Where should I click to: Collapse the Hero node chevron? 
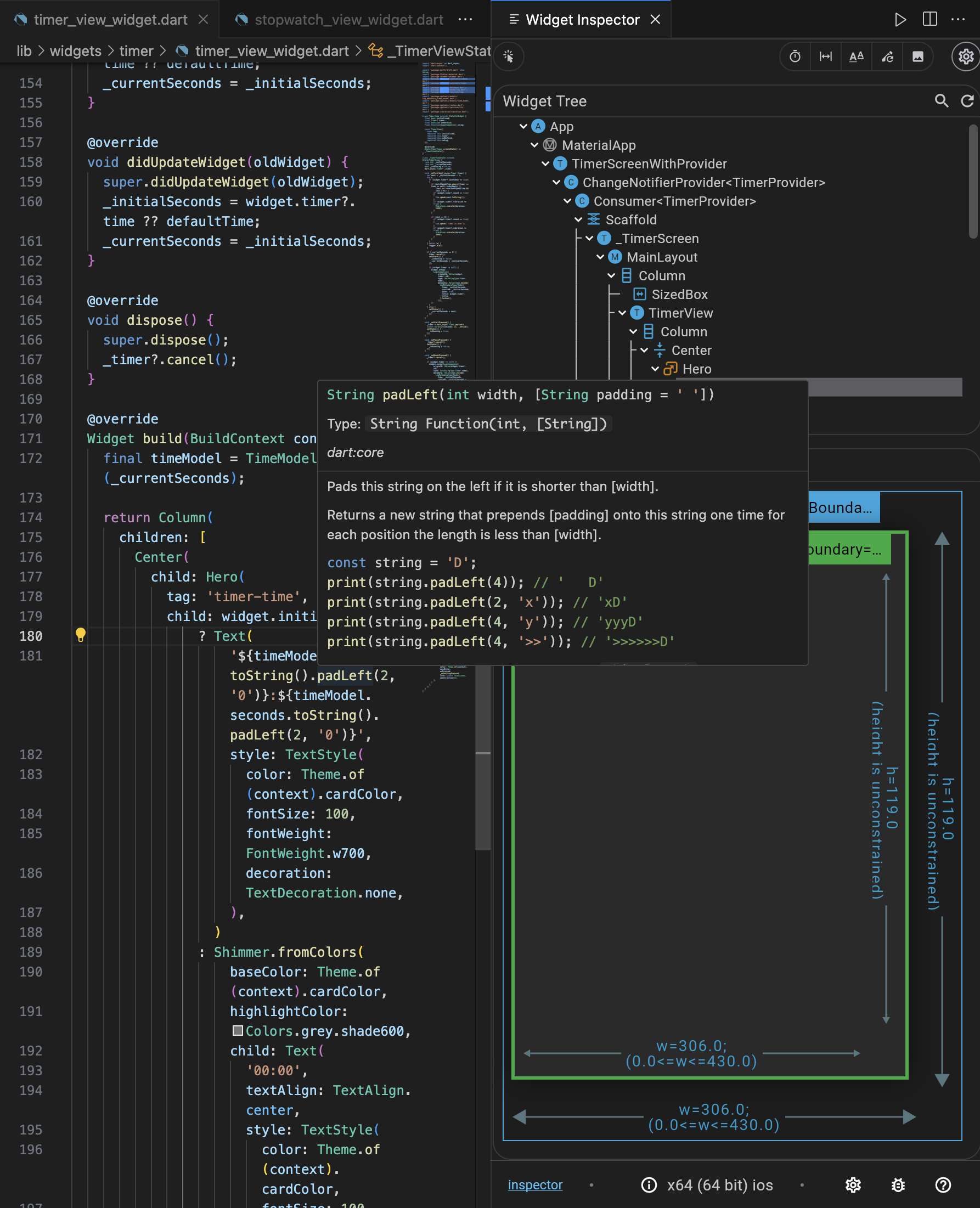coord(655,369)
